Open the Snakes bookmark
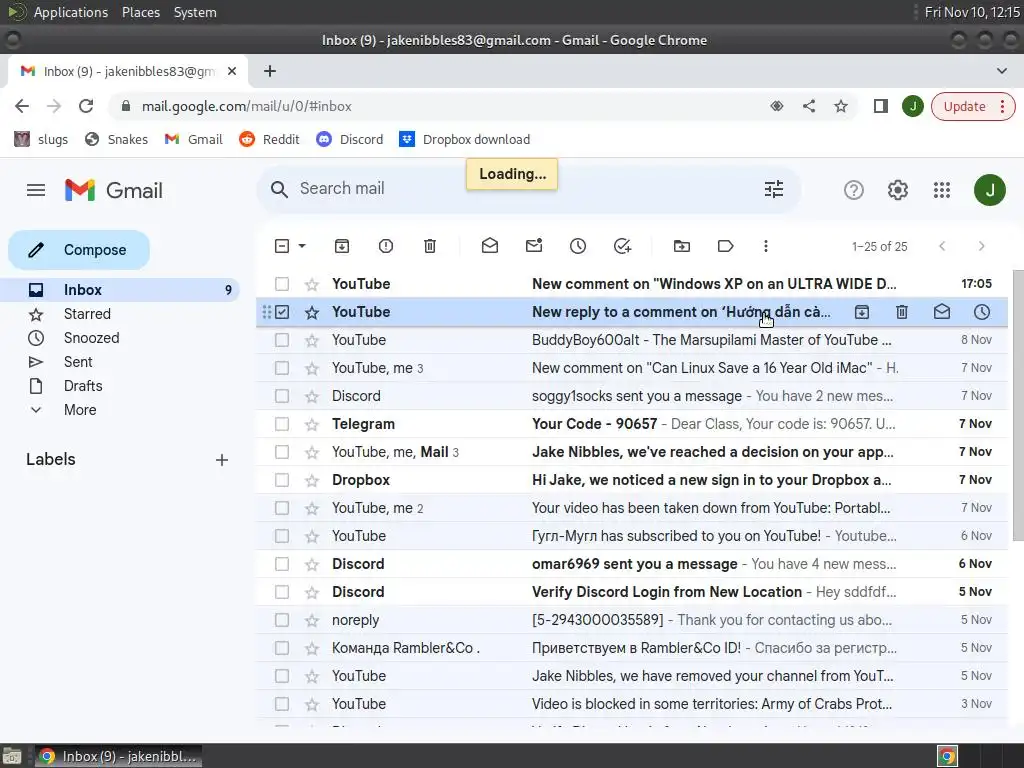The height and width of the screenshot is (768, 1024). tap(116, 139)
